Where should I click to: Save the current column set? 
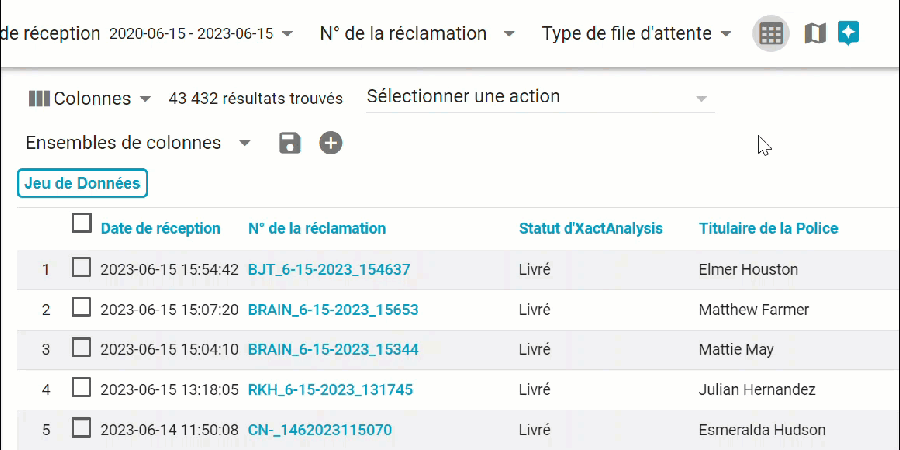tap(290, 143)
